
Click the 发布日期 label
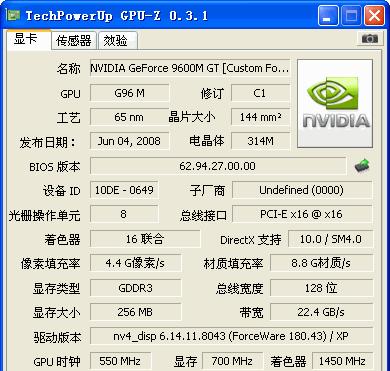tap(48, 142)
